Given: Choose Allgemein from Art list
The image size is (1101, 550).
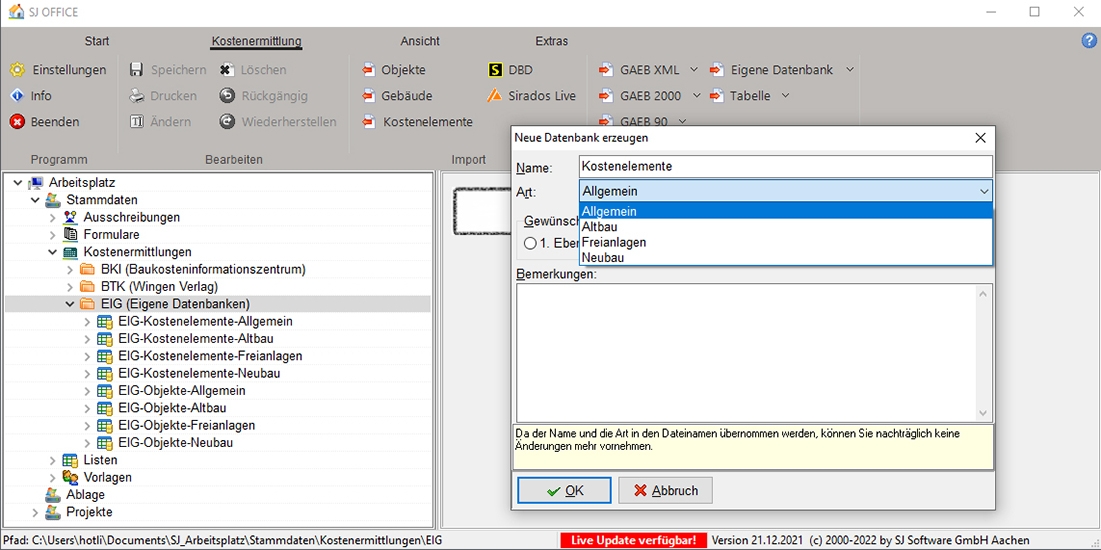Looking at the screenshot, I should pyautogui.click(x=786, y=211).
